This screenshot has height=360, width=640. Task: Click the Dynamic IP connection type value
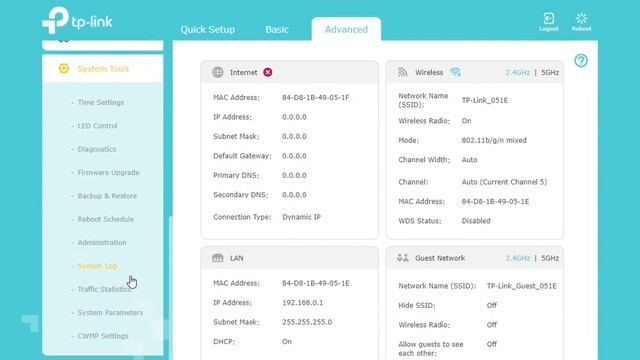[x=301, y=217]
